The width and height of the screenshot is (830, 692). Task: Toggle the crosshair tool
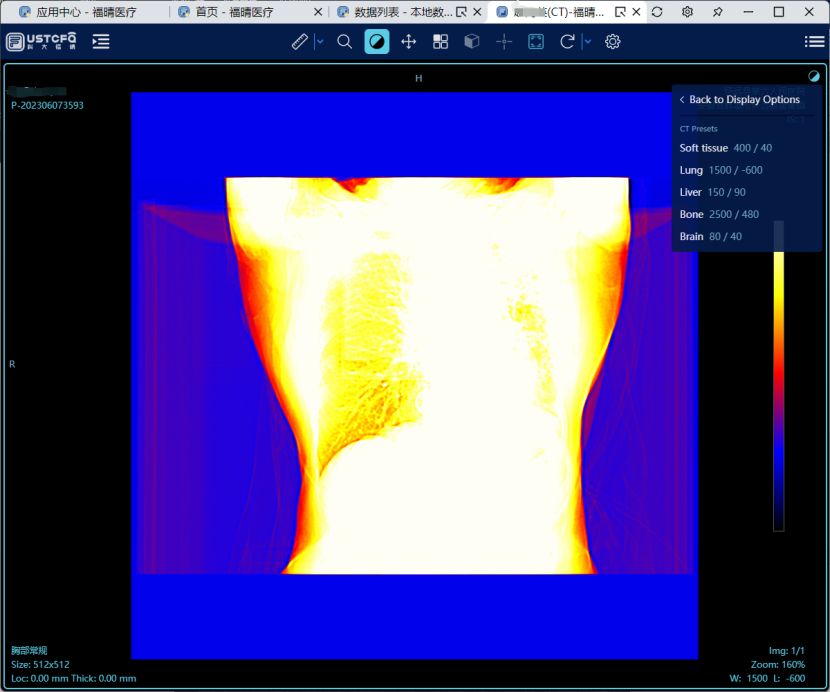click(504, 42)
